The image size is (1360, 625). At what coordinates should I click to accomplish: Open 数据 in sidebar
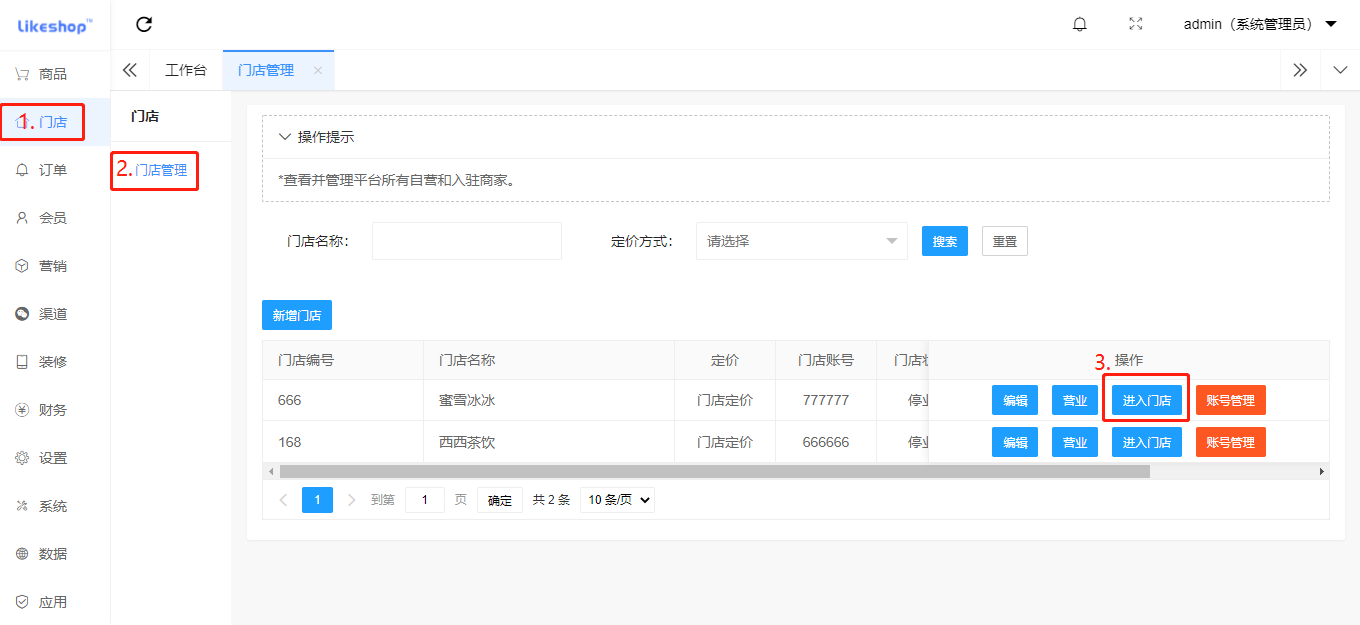(x=54, y=554)
